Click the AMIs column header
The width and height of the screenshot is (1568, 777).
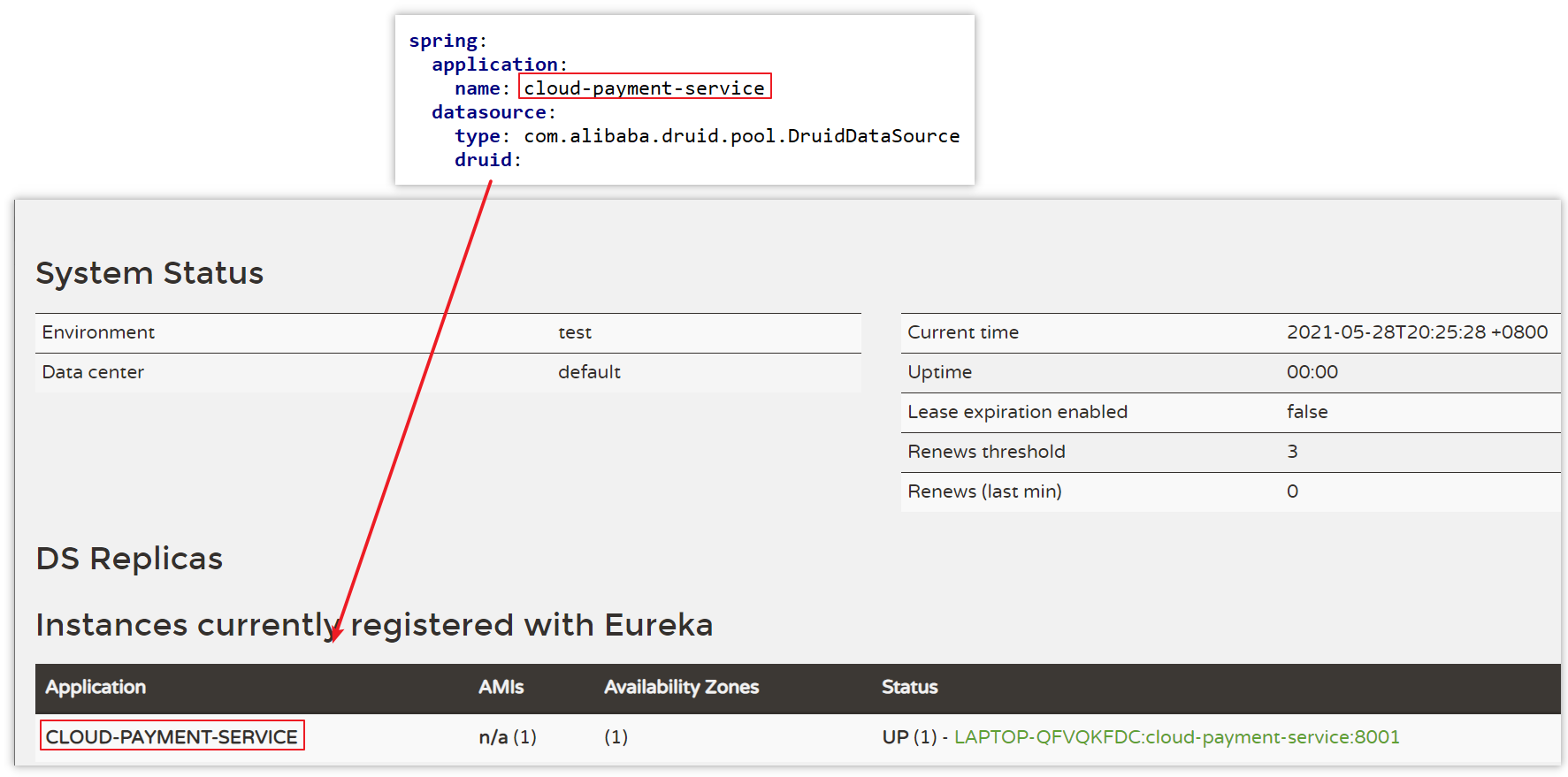pos(501,687)
